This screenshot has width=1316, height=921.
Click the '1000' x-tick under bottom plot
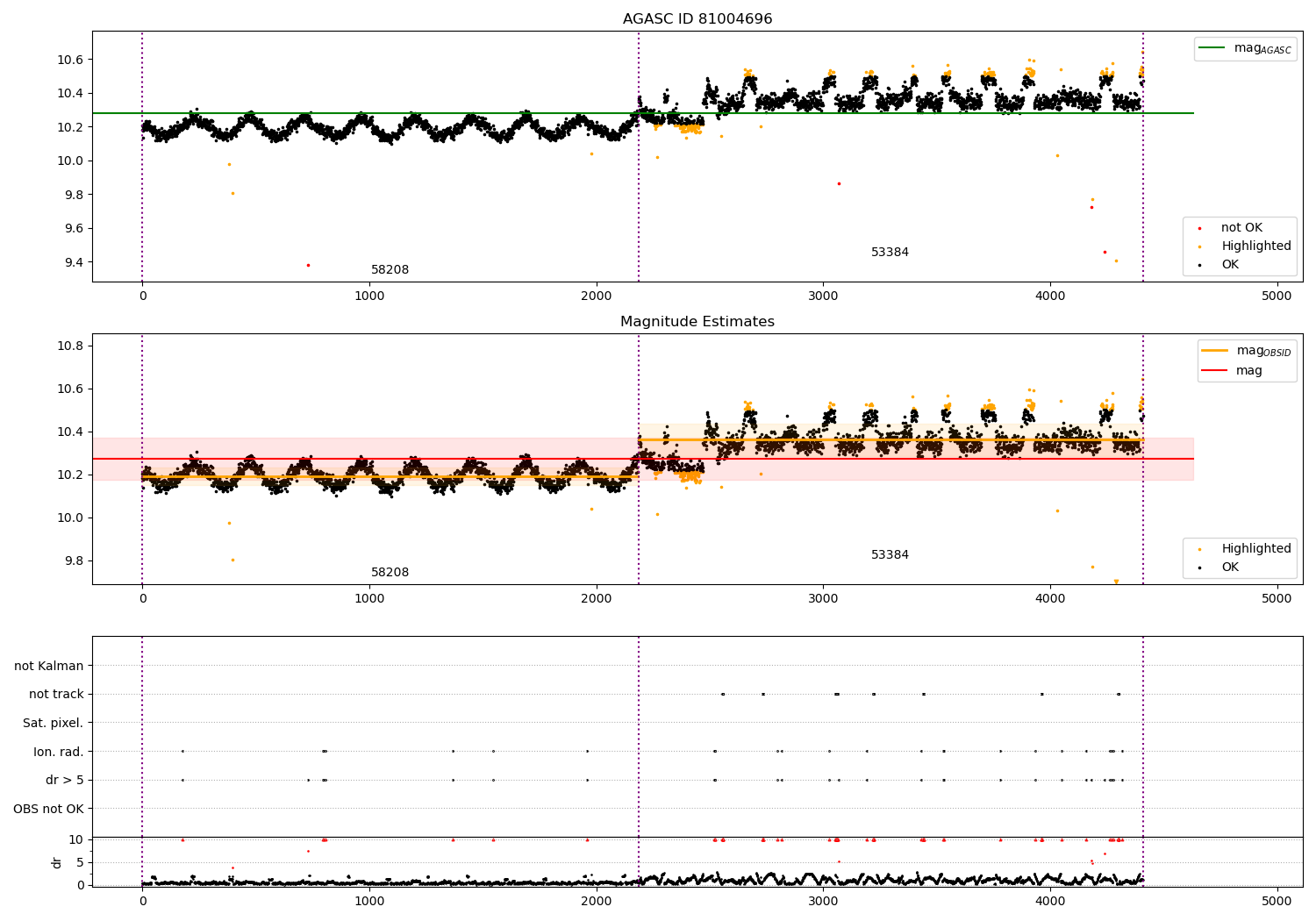[x=369, y=902]
